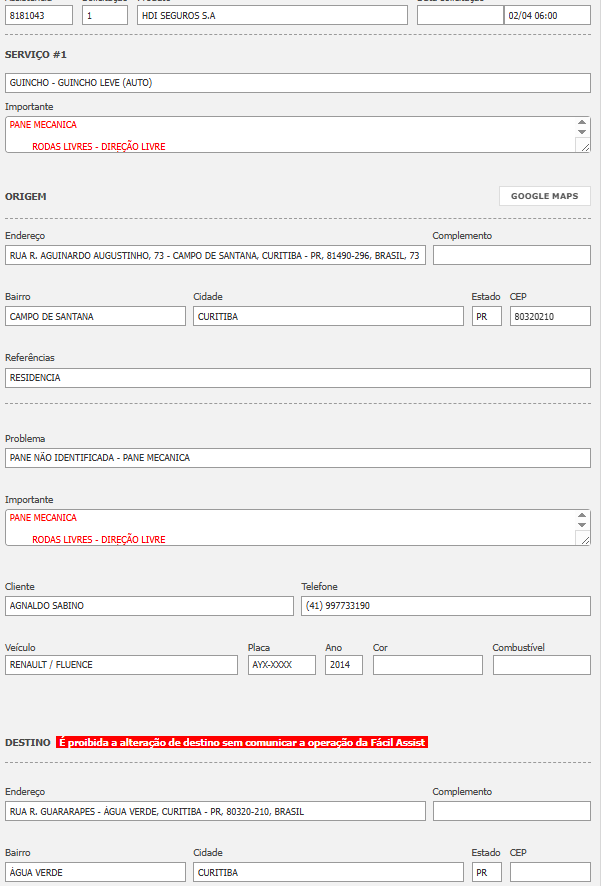Focus the Problema field
The height and width of the screenshot is (886, 604).
[297, 457]
